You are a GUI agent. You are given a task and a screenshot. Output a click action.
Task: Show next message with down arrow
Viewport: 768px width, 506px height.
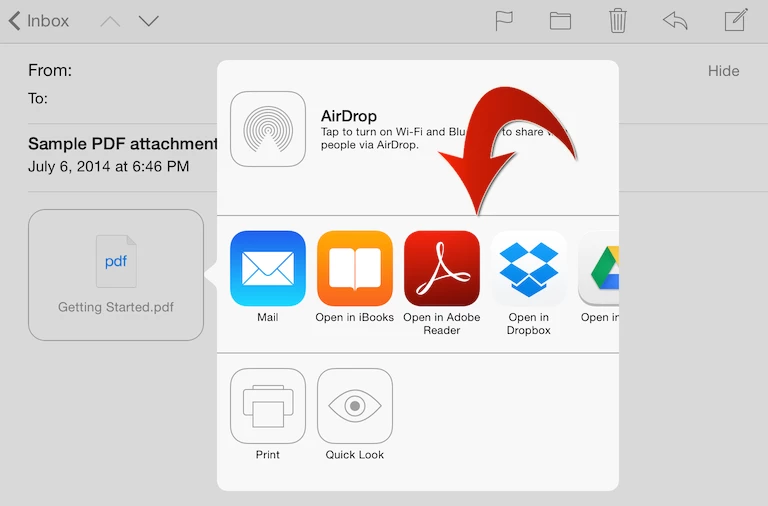point(148,21)
